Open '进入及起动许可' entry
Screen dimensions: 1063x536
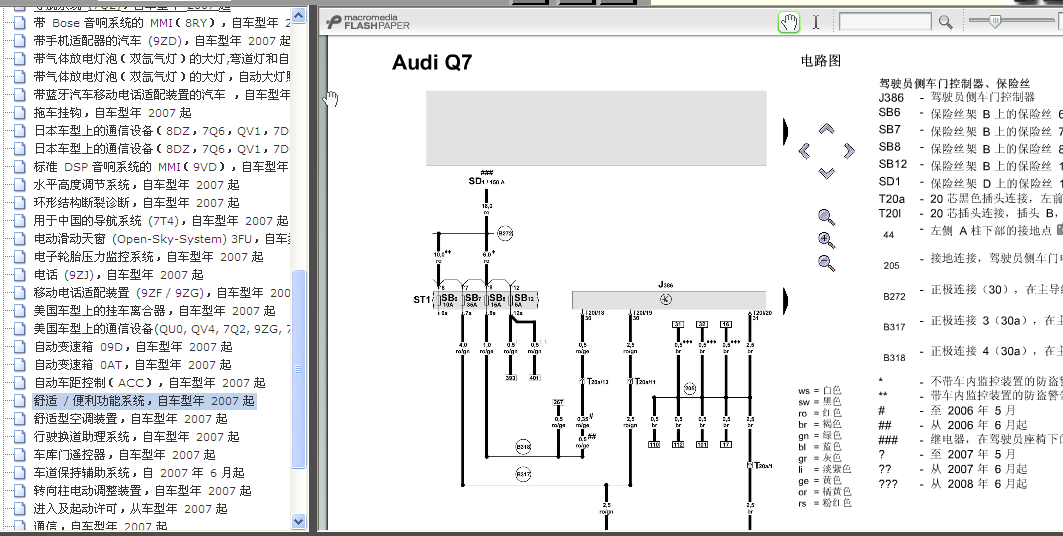[x=130, y=508]
